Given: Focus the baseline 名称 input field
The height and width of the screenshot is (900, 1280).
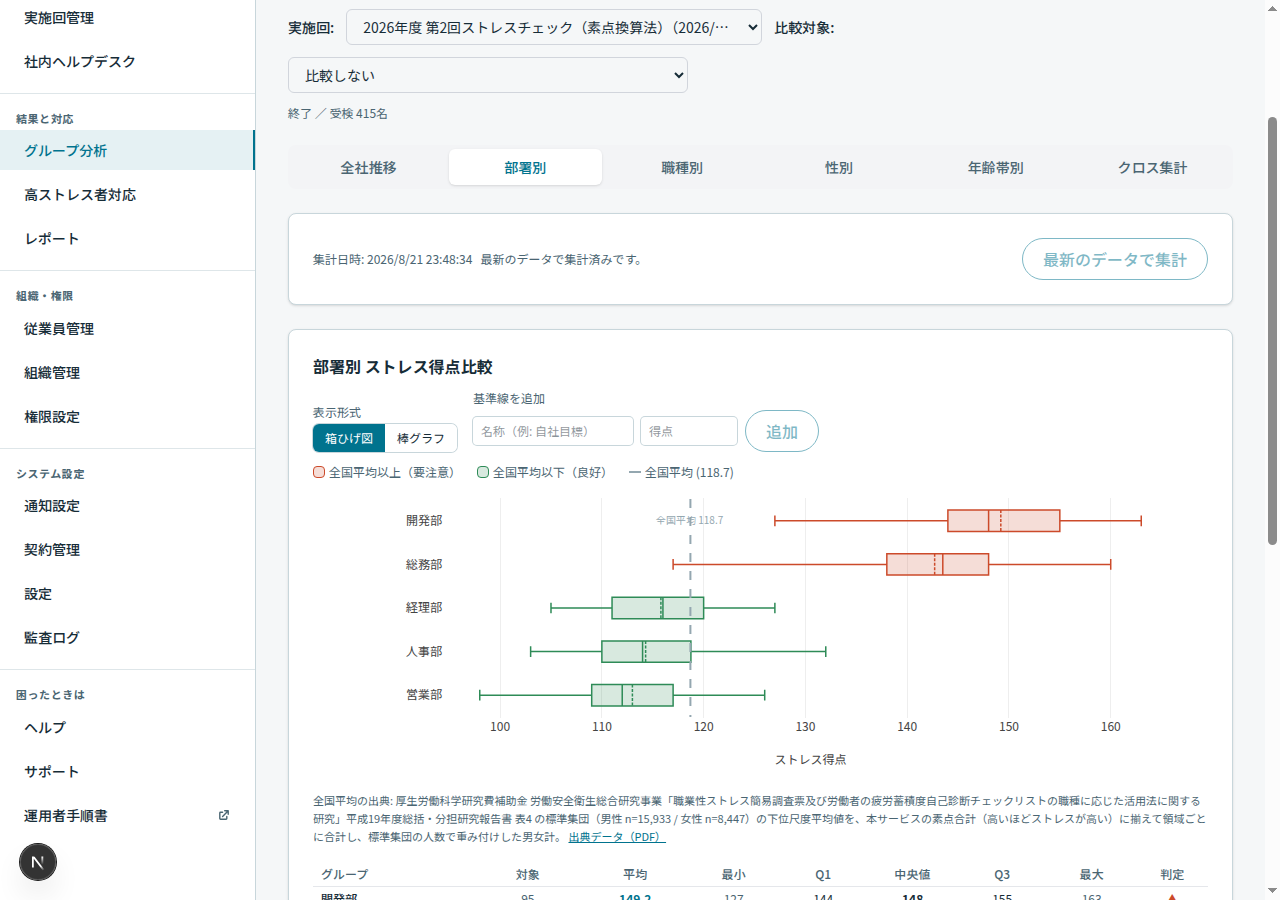Looking at the screenshot, I should [x=553, y=431].
